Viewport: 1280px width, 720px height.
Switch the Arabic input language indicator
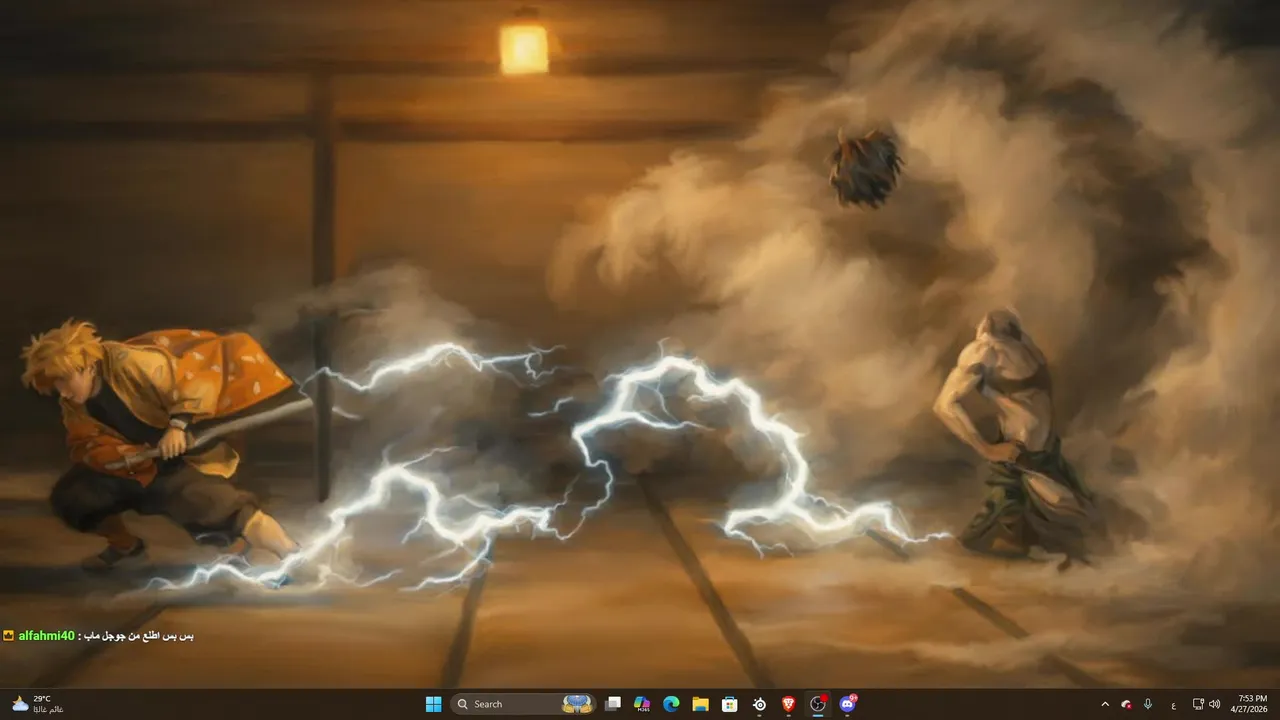point(1173,704)
